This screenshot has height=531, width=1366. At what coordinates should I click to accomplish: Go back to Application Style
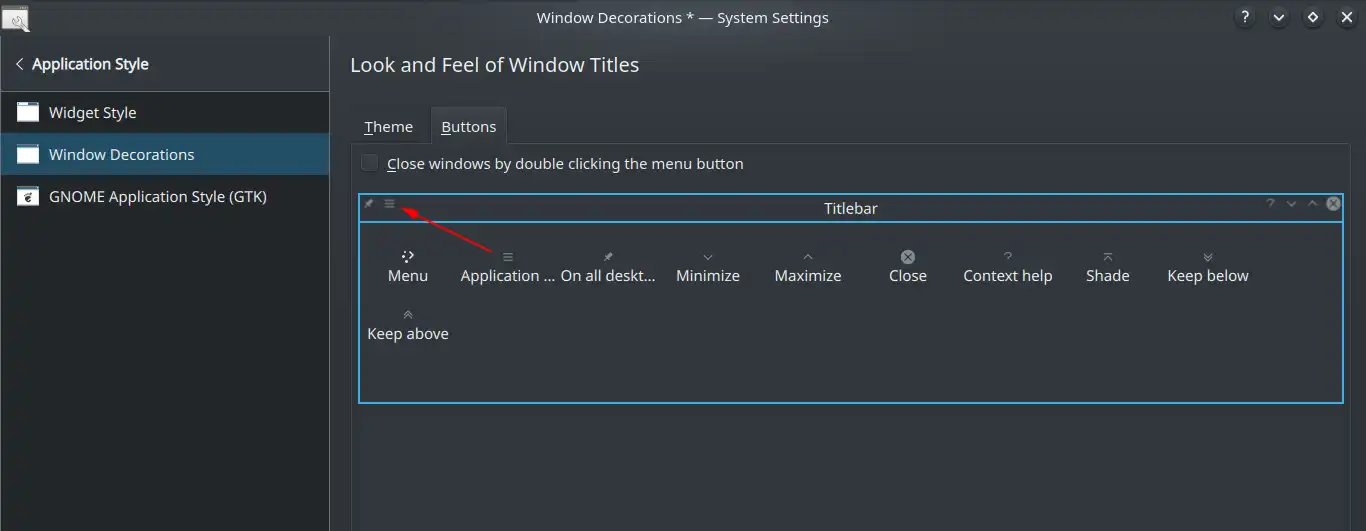[82, 64]
